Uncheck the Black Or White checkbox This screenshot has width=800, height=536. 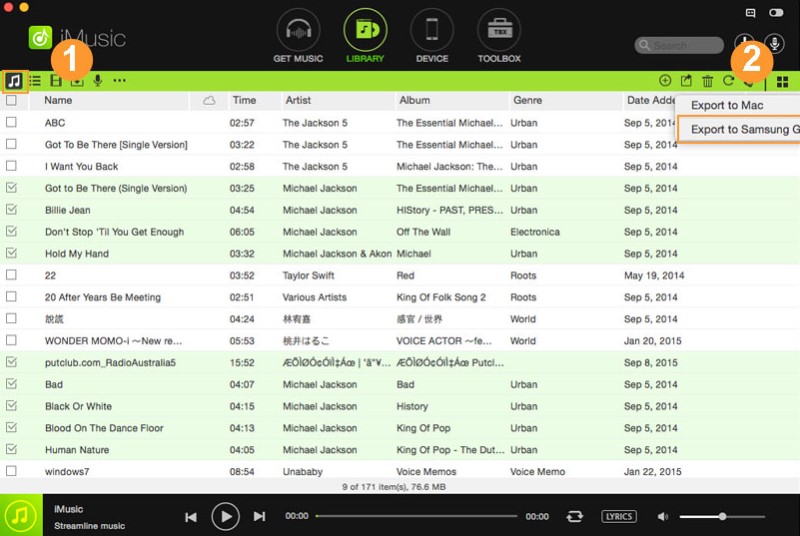(x=11, y=406)
